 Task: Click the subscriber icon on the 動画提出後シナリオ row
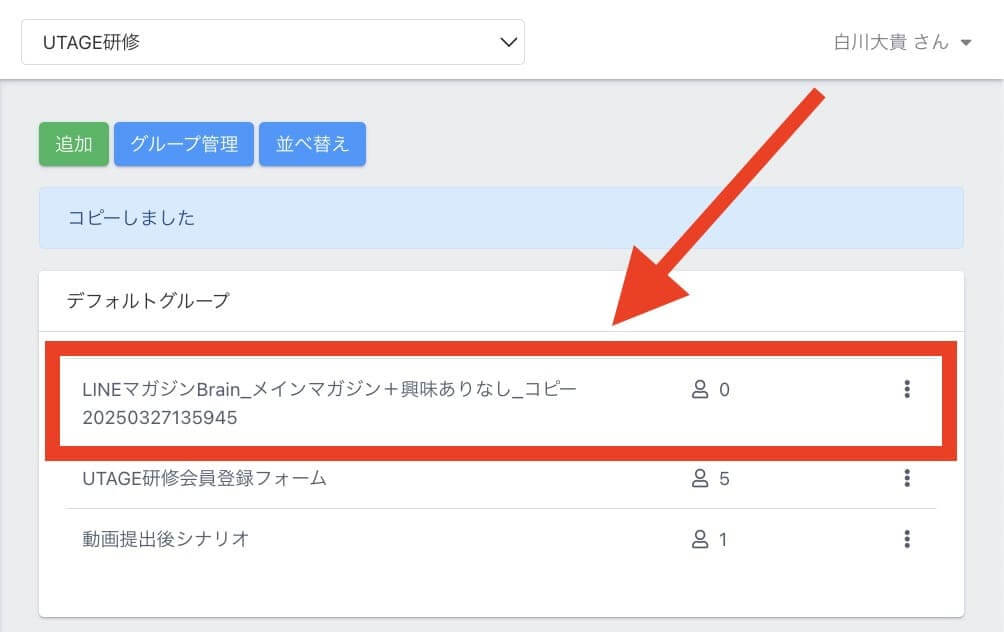[x=700, y=539]
